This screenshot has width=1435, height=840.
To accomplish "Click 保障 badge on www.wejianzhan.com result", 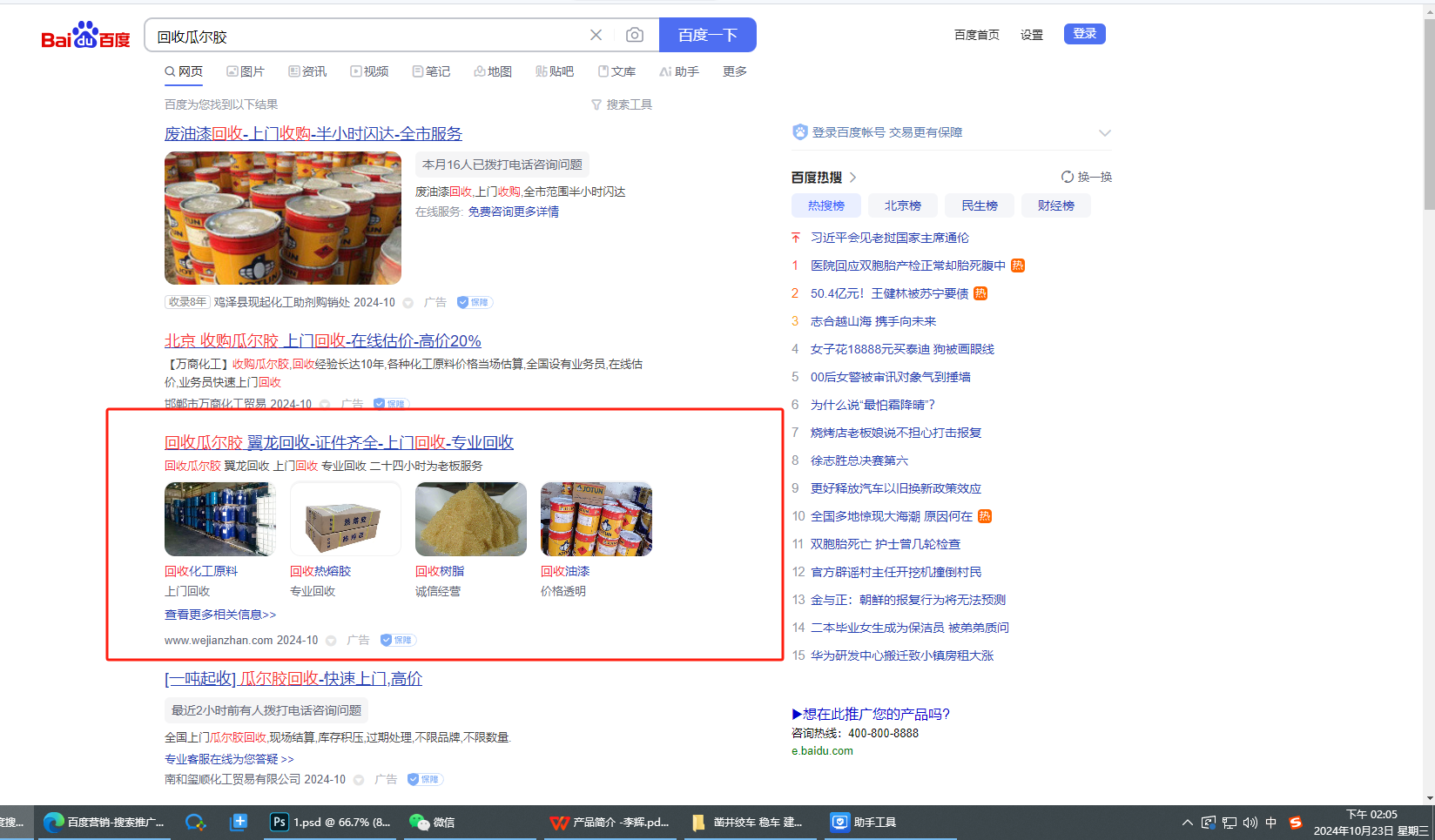I will point(399,640).
